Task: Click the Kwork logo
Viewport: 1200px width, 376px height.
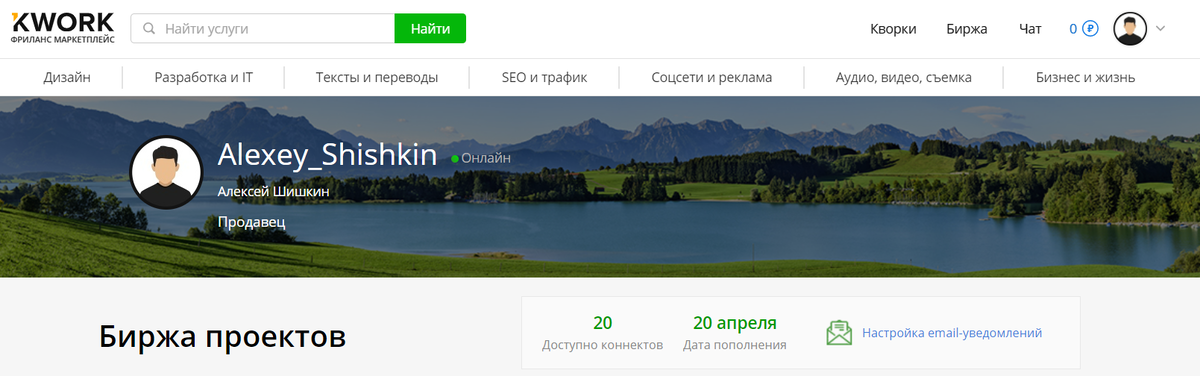Action: [x=62, y=28]
